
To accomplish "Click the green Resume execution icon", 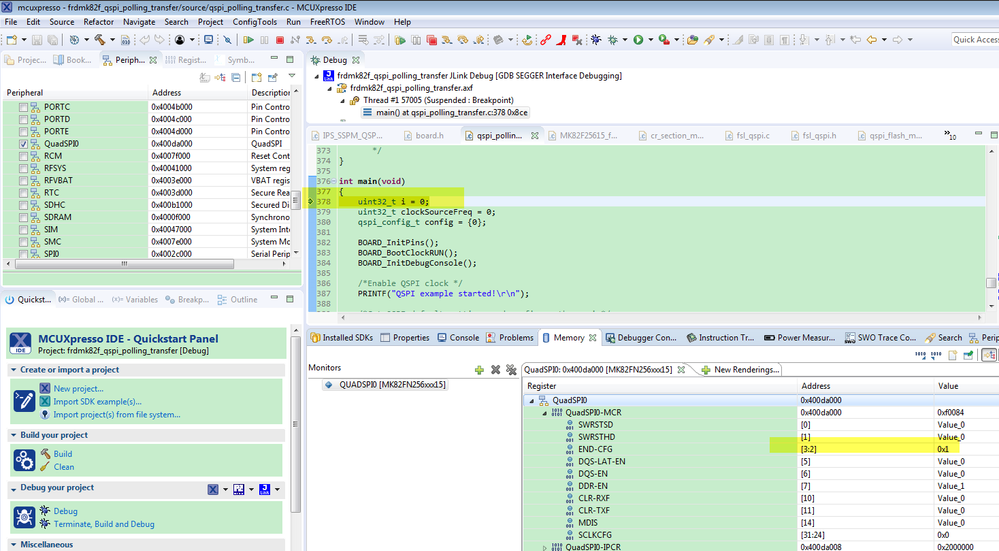I will pos(247,40).
